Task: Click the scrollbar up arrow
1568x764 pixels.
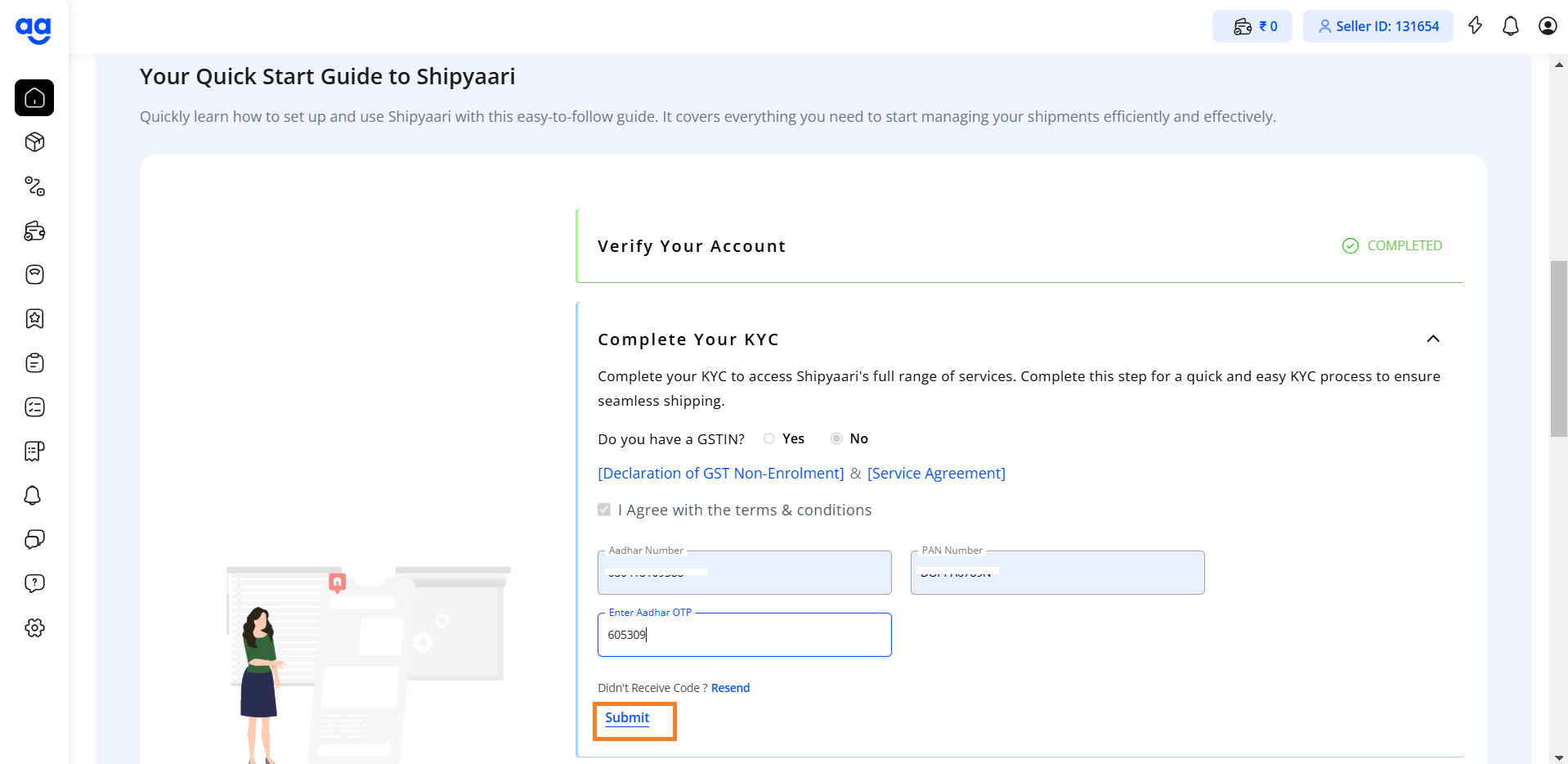Action: tap(1559, 64)
